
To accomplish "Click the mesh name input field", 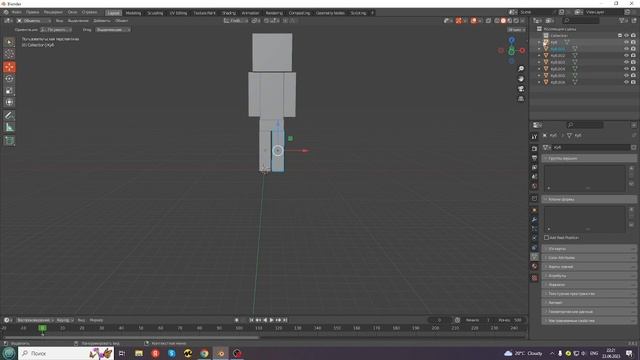I will (591, 147).
